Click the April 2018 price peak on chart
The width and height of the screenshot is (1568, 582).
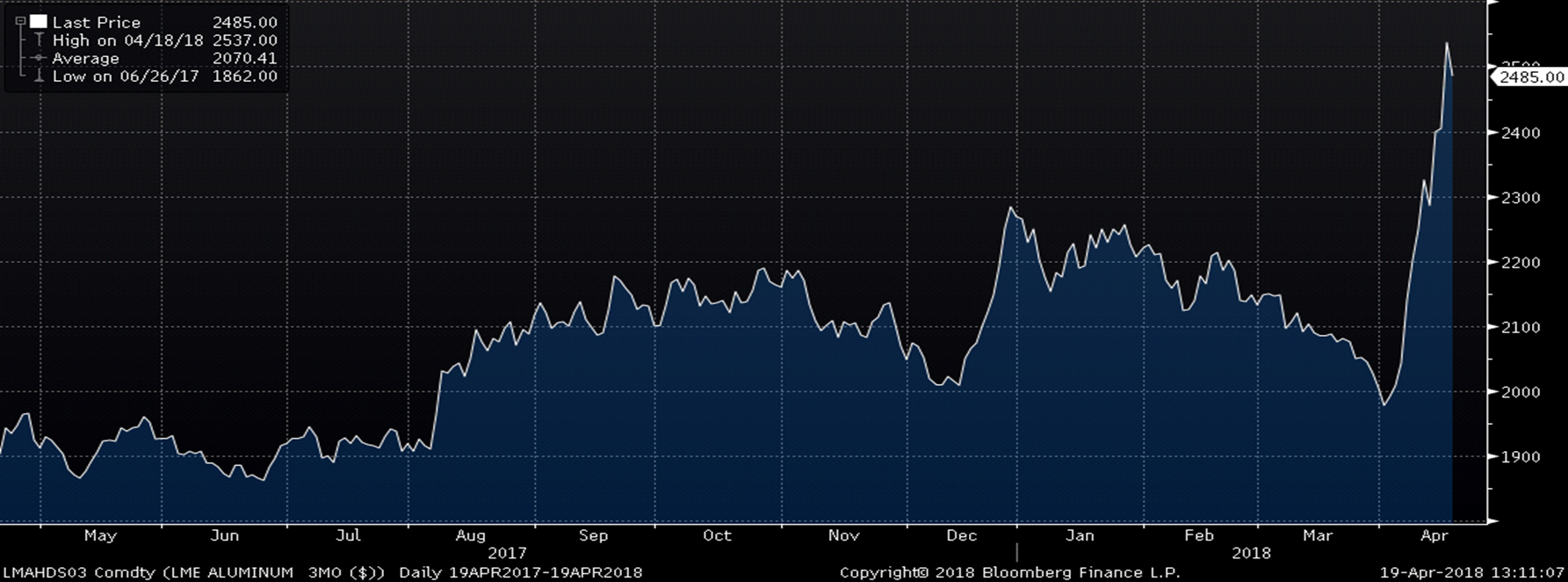[1446, 43]
